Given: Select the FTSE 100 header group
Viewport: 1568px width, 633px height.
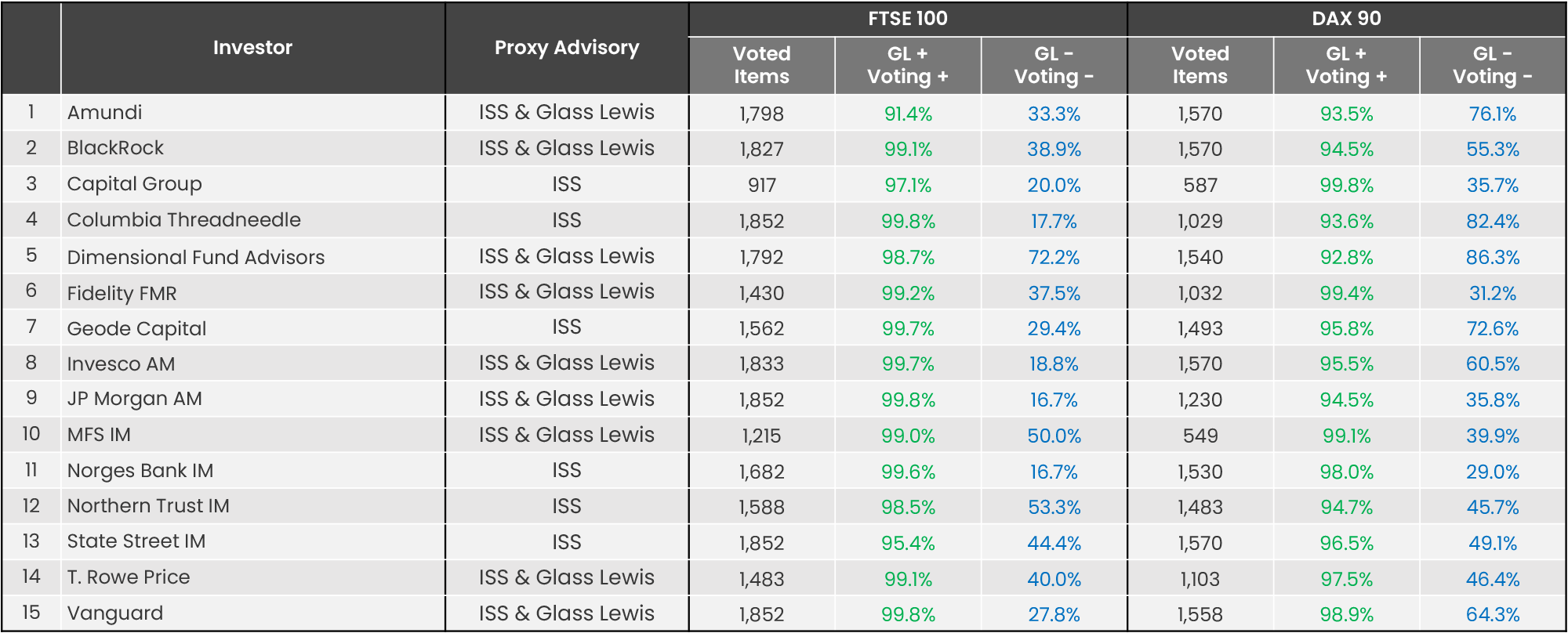Looking at the screenshot, I should point(907,18).
